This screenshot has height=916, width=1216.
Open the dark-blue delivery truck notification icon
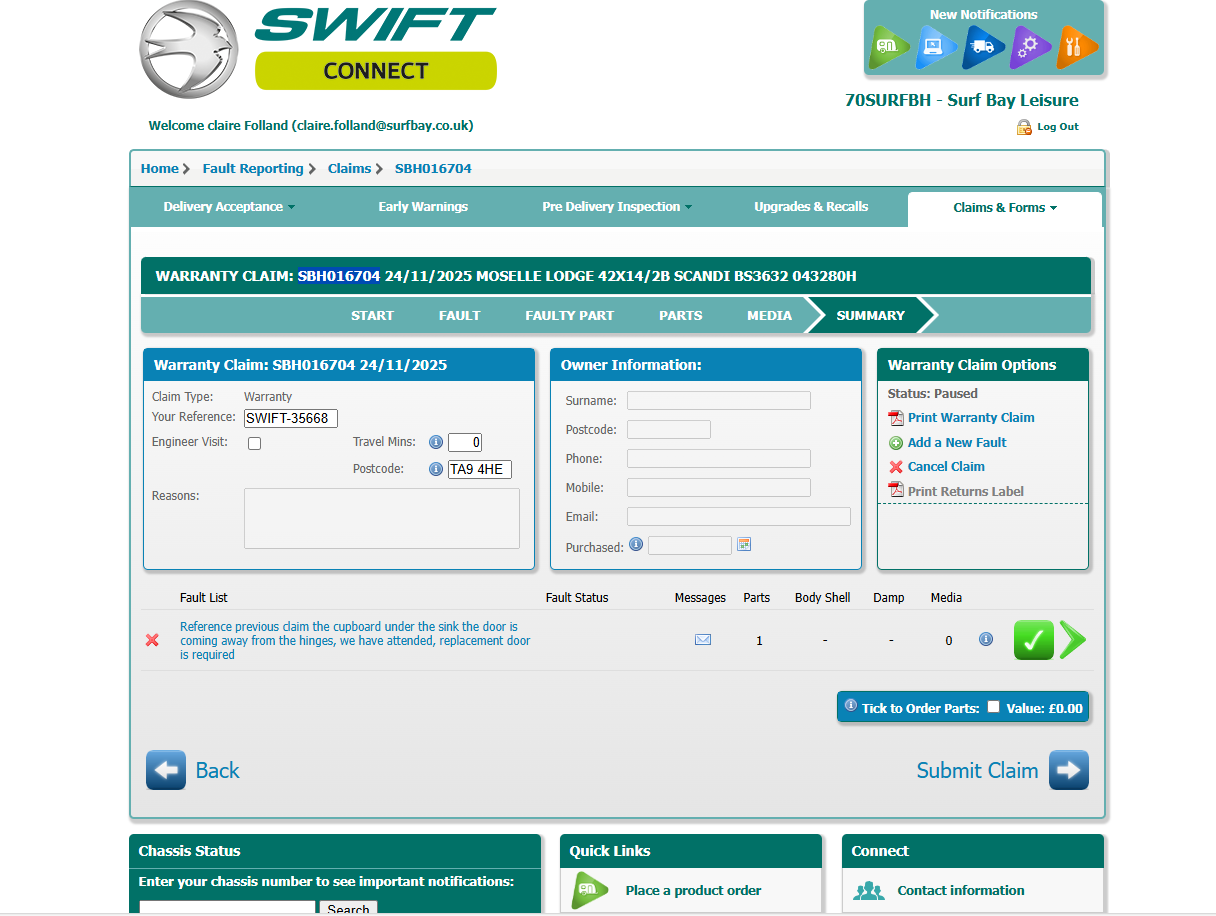click(983, 47)
